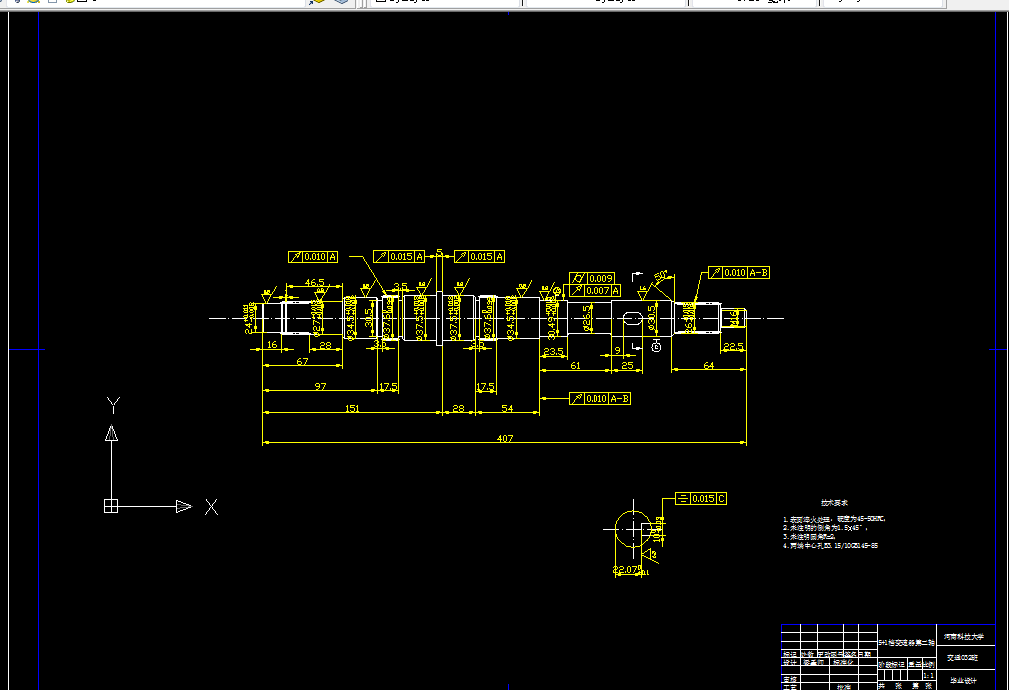Pick the 97 dimension text
Viewport: 1009px width, 690px height.
point(320,386)
